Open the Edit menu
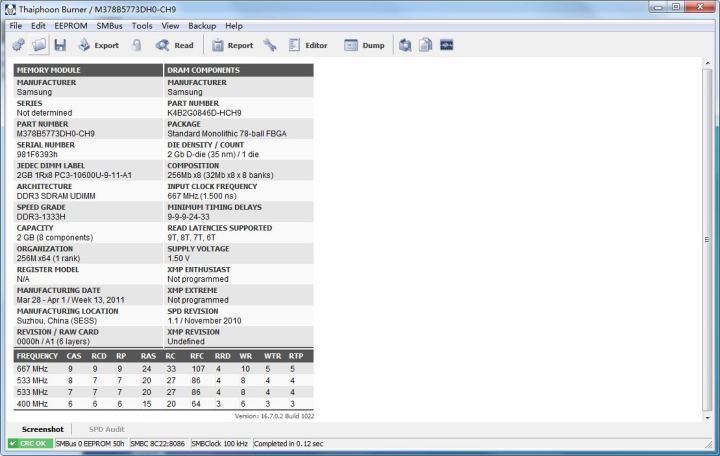 [x=38, y=26]
